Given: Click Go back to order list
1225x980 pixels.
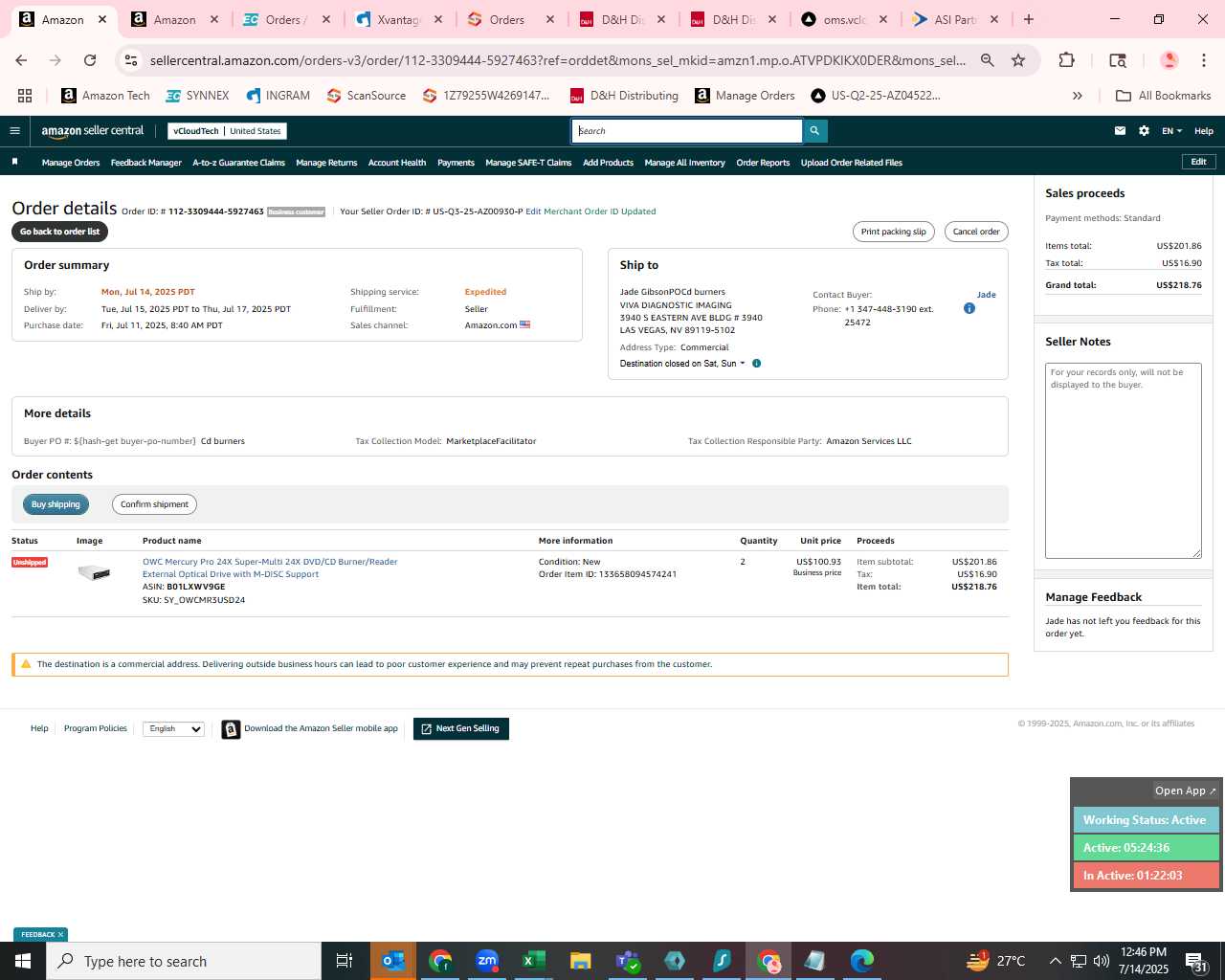Looking at the screenshot, I should [x=59, y=232].
